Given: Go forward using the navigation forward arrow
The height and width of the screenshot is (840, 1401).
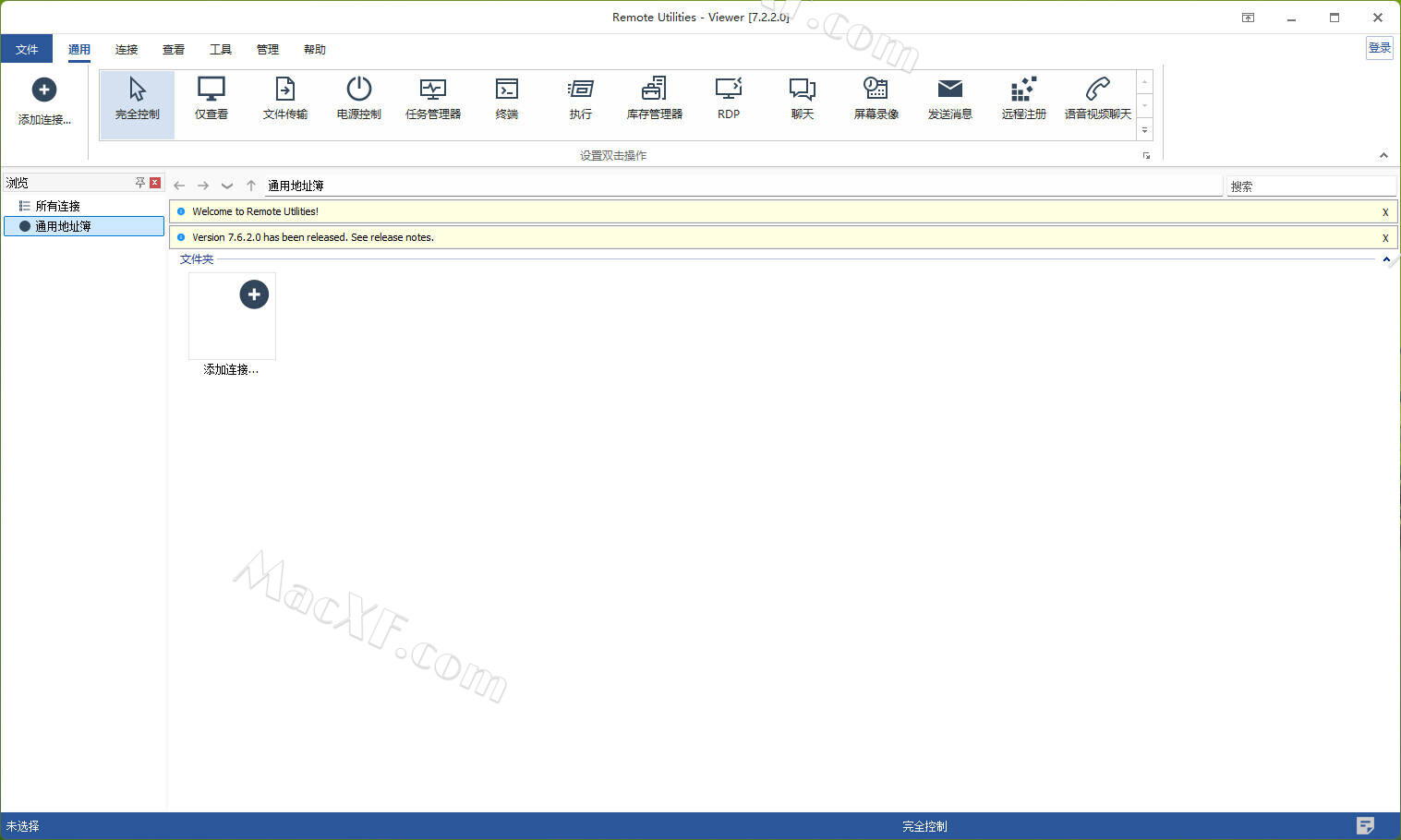Looking at the screenshot, I should (203, 186).
